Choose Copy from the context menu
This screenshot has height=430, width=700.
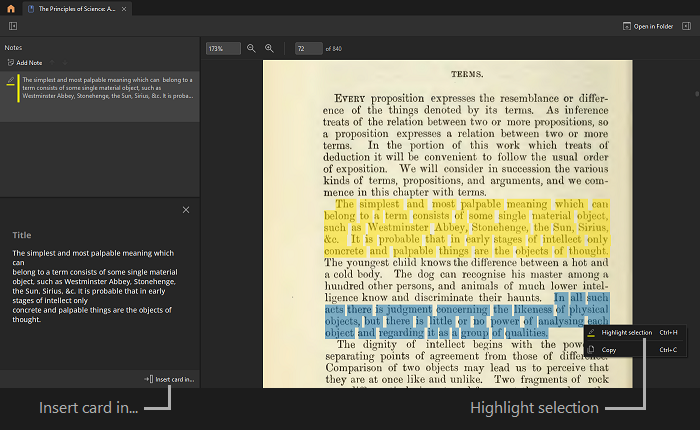[609, 349]
